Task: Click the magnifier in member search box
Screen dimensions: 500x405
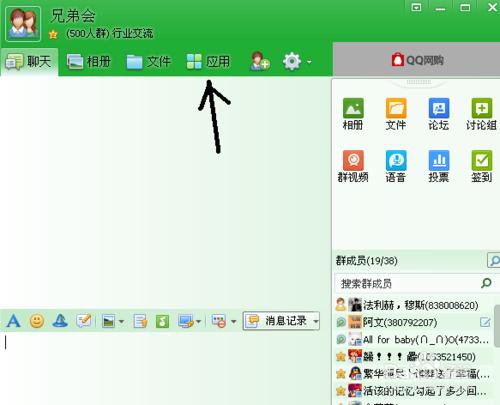Action: (x=487, y=283)
